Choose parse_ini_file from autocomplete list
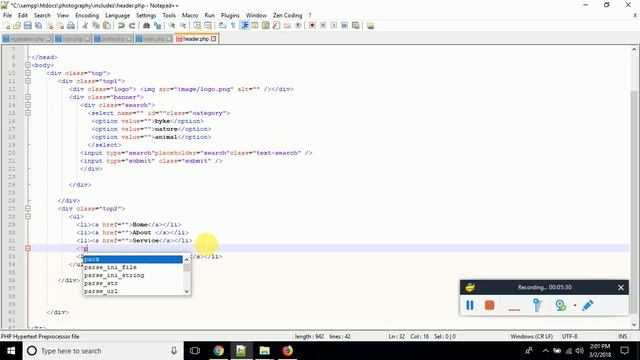This screenshot has height=360, width=640. click(133, 267)
